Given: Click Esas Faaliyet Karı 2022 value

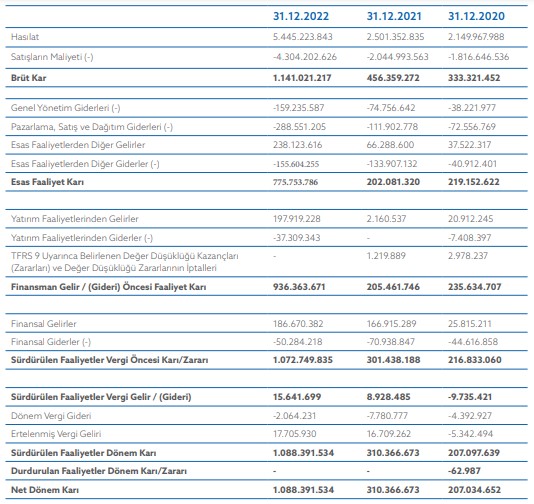Looking at the screenshot, I should pos(295,182).
